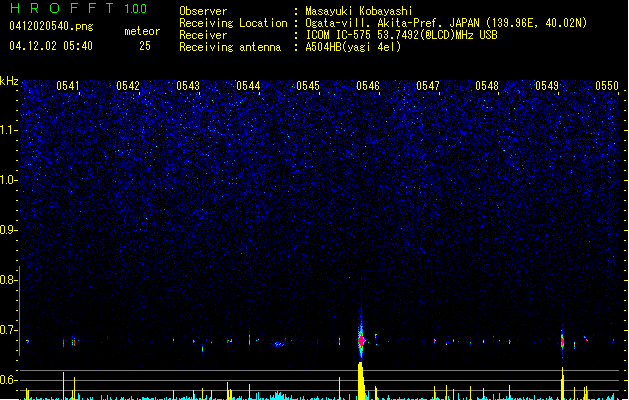
Task: Click the meteor count value 25
Action: [145, 46]
